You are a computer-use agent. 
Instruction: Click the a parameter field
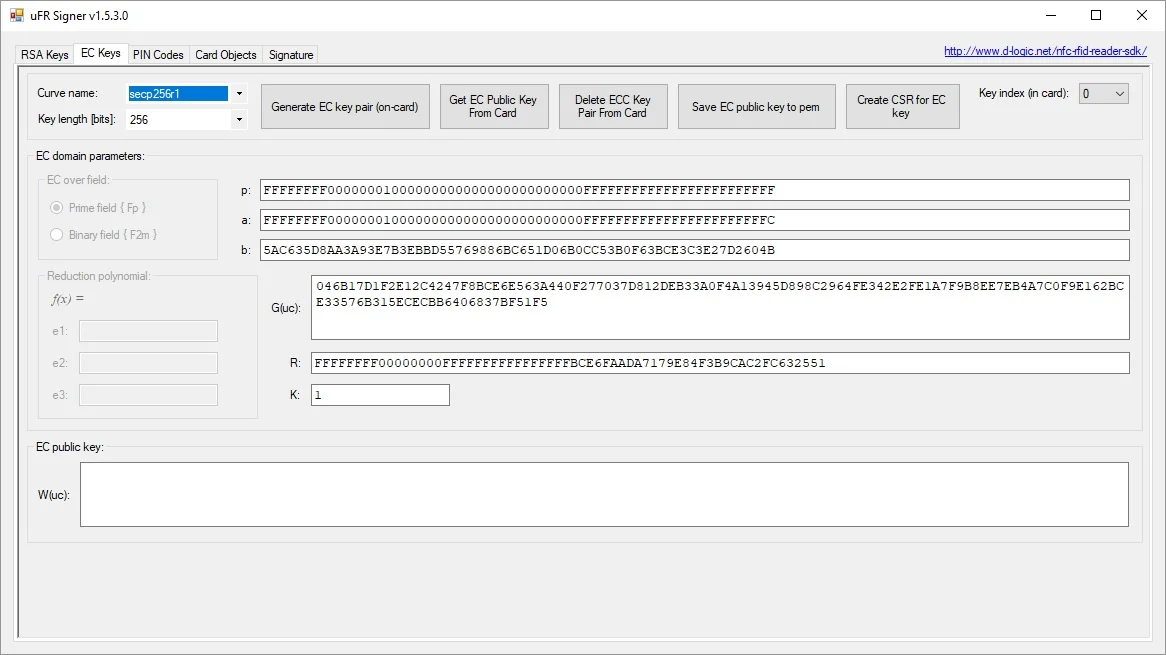point(695,220)
